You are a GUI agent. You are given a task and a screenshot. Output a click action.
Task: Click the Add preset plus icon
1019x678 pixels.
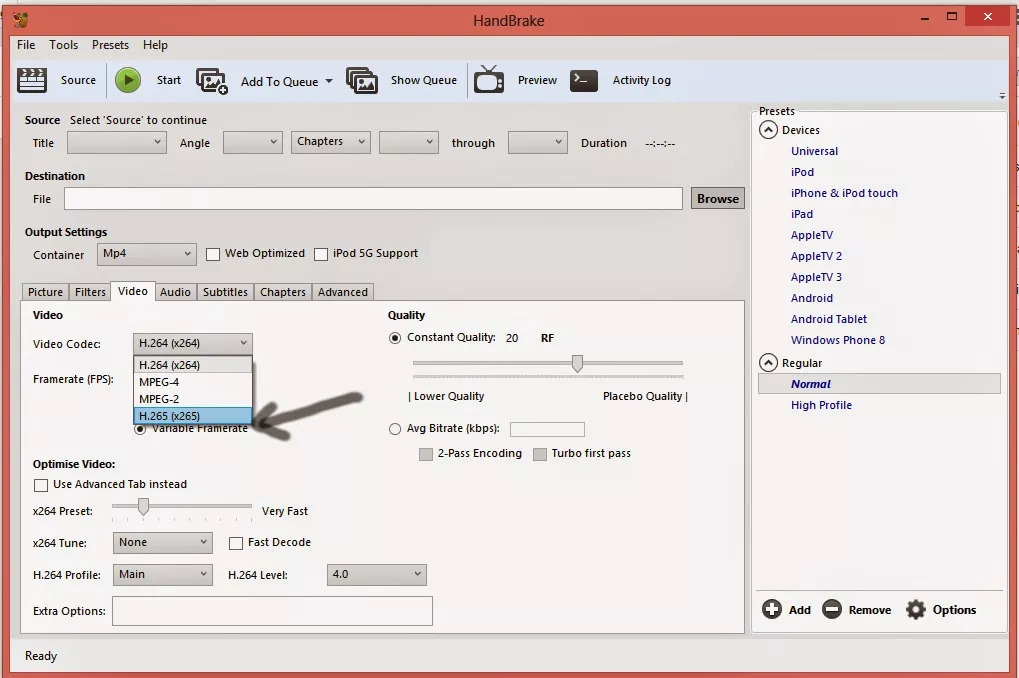[772, 609]
